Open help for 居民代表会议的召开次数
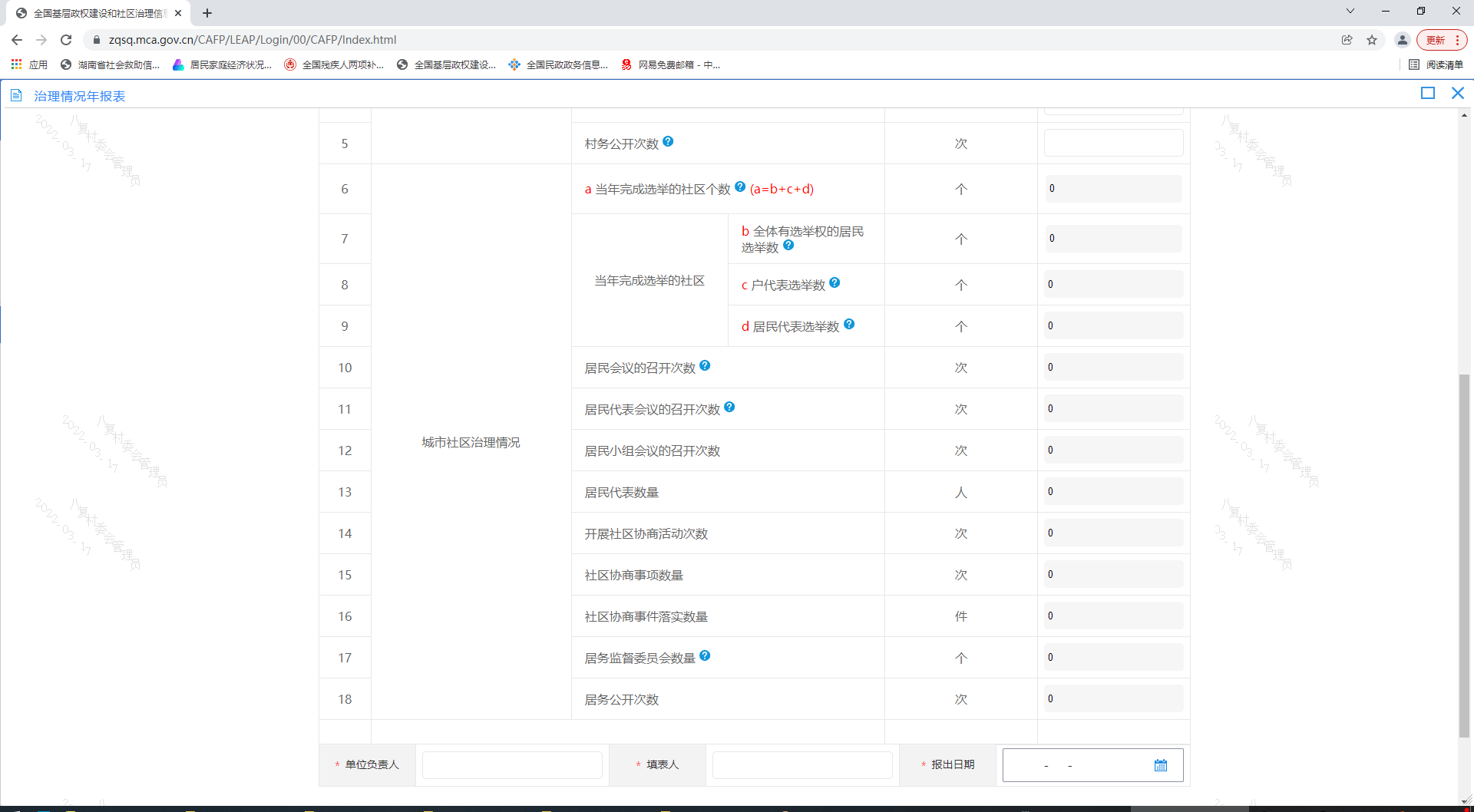This screenshot has width=1474, height=812. (729, 407)
